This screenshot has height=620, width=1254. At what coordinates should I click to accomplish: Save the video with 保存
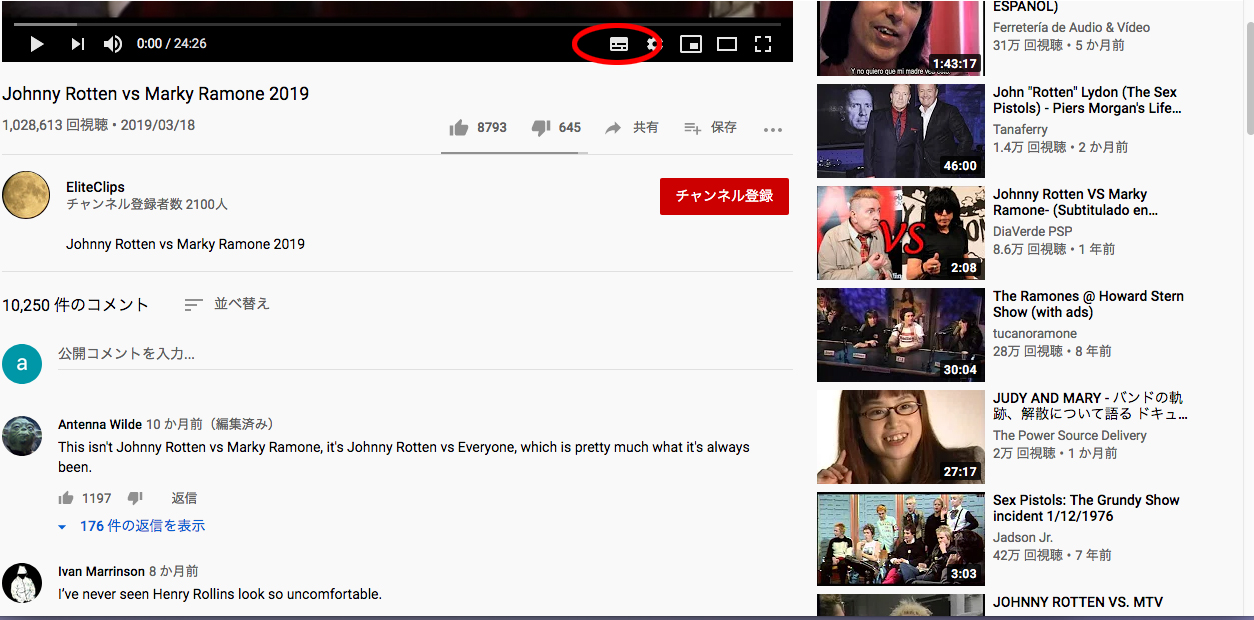710,128
